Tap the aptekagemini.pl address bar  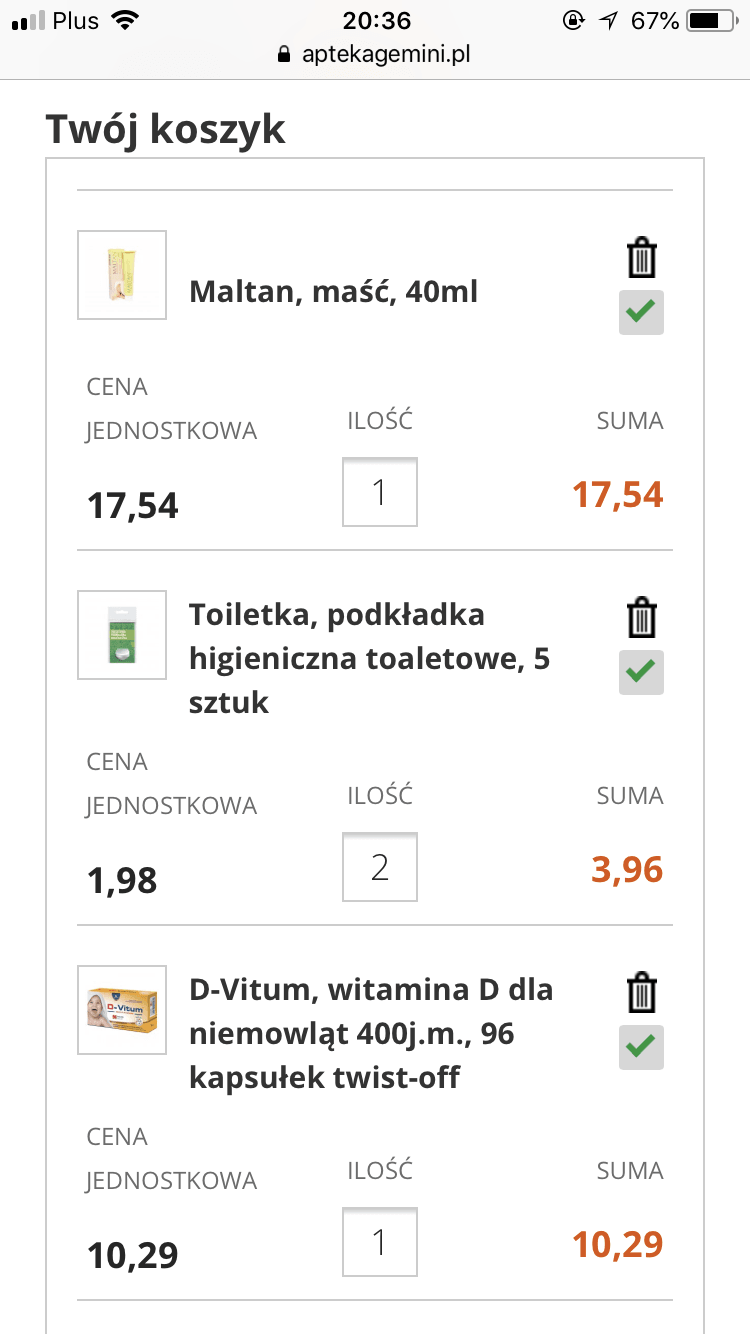click(x=385, y=55)
